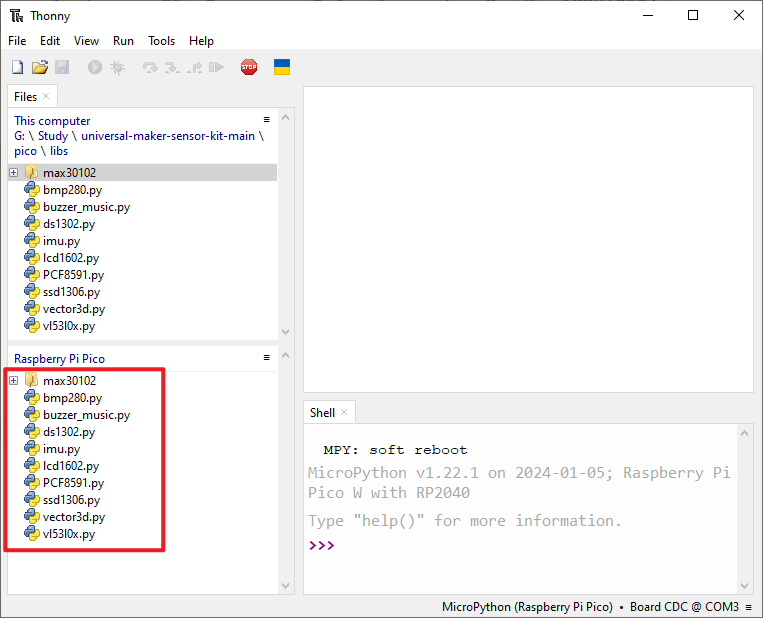This screenshot has width=763, height=618.
Task: Close the Shell tab
Action: click(344, 412)
